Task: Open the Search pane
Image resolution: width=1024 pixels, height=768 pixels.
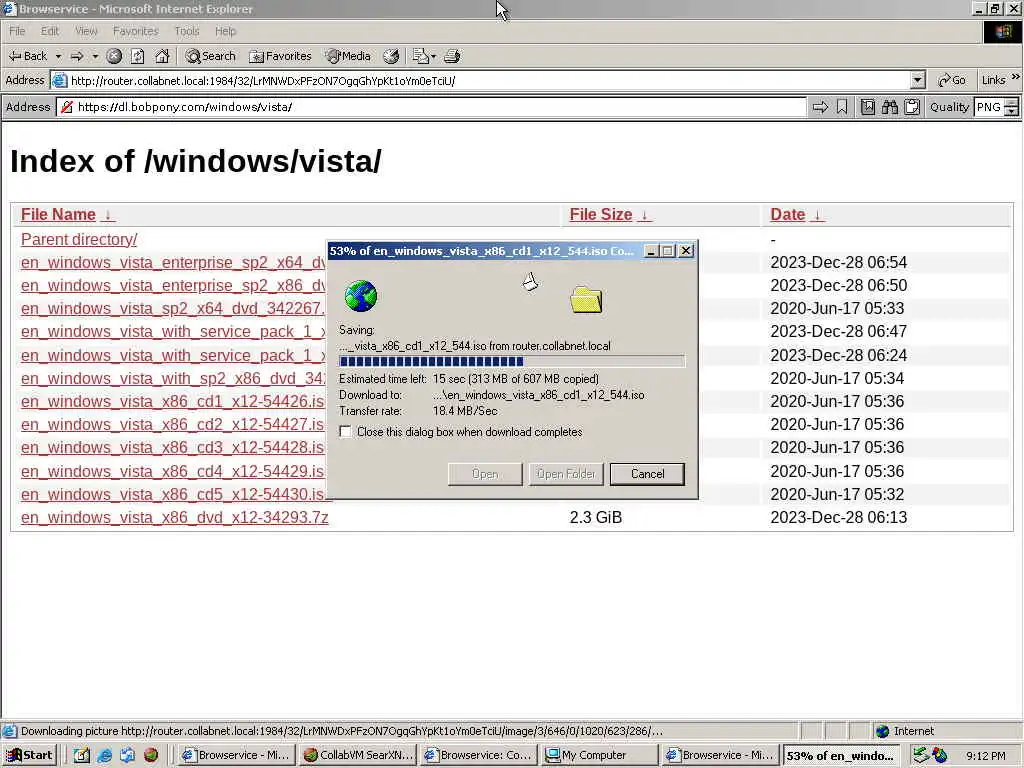Action: click(210, 56)
